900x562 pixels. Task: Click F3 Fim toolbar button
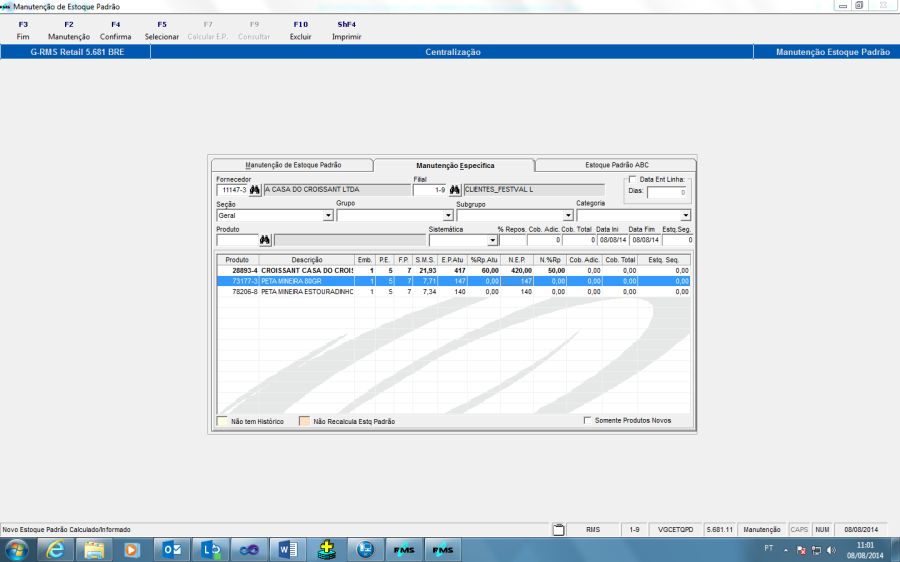point(23,30)
